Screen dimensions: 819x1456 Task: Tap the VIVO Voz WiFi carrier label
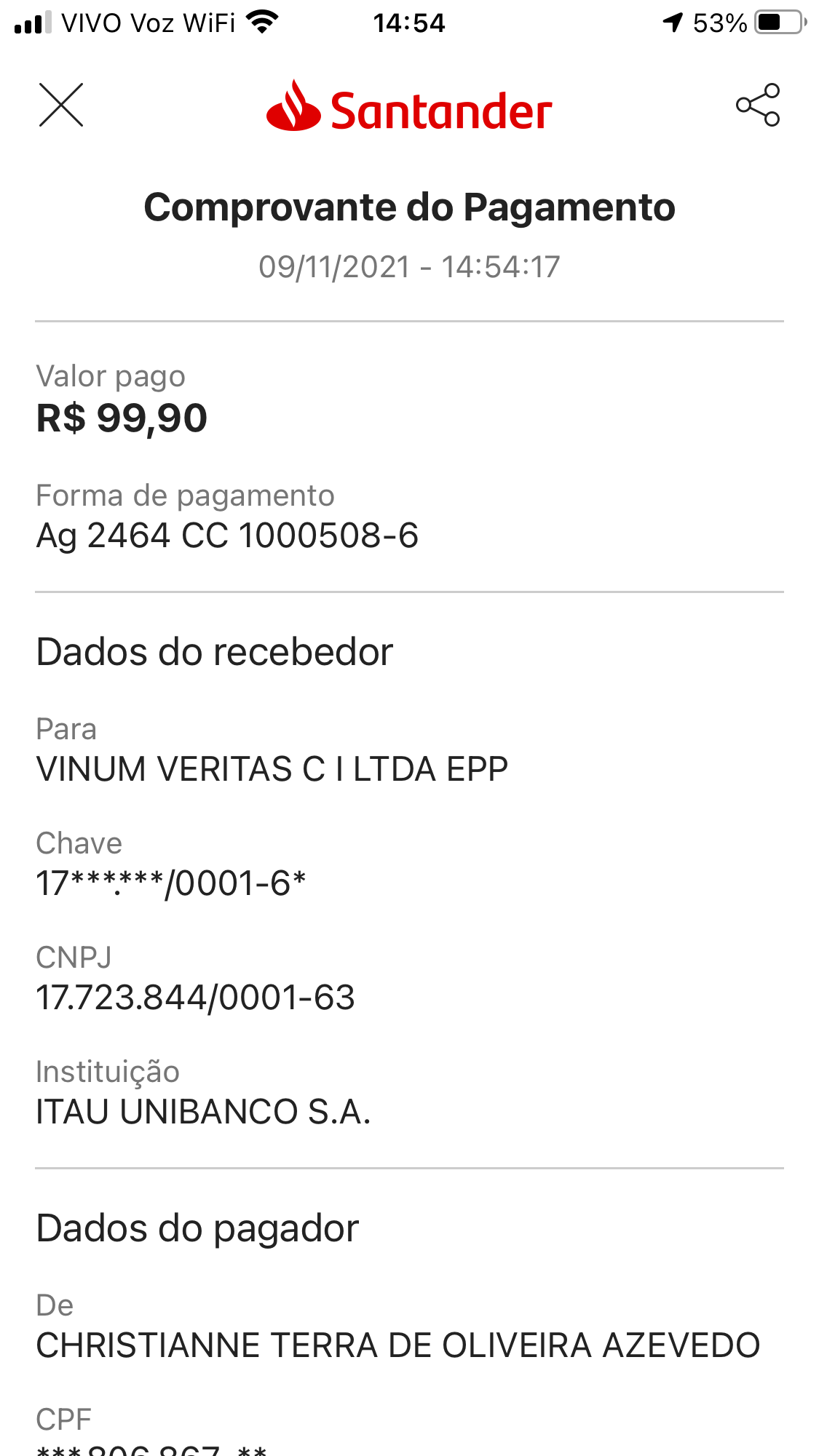149,23
